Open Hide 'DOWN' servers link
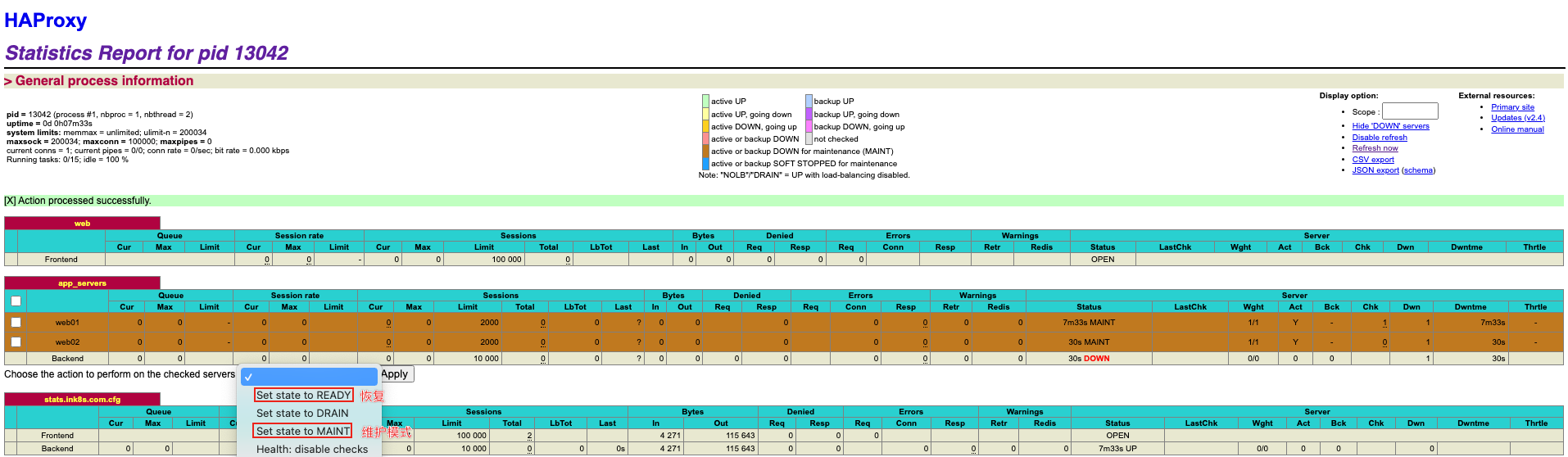 click(1390, 126)
